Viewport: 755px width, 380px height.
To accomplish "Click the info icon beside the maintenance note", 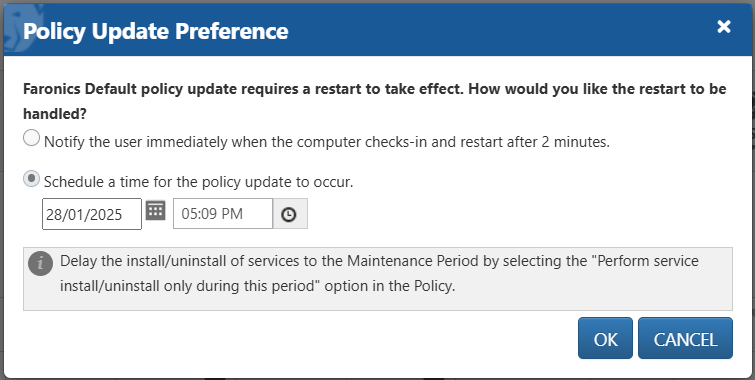I will coord(40,263).
